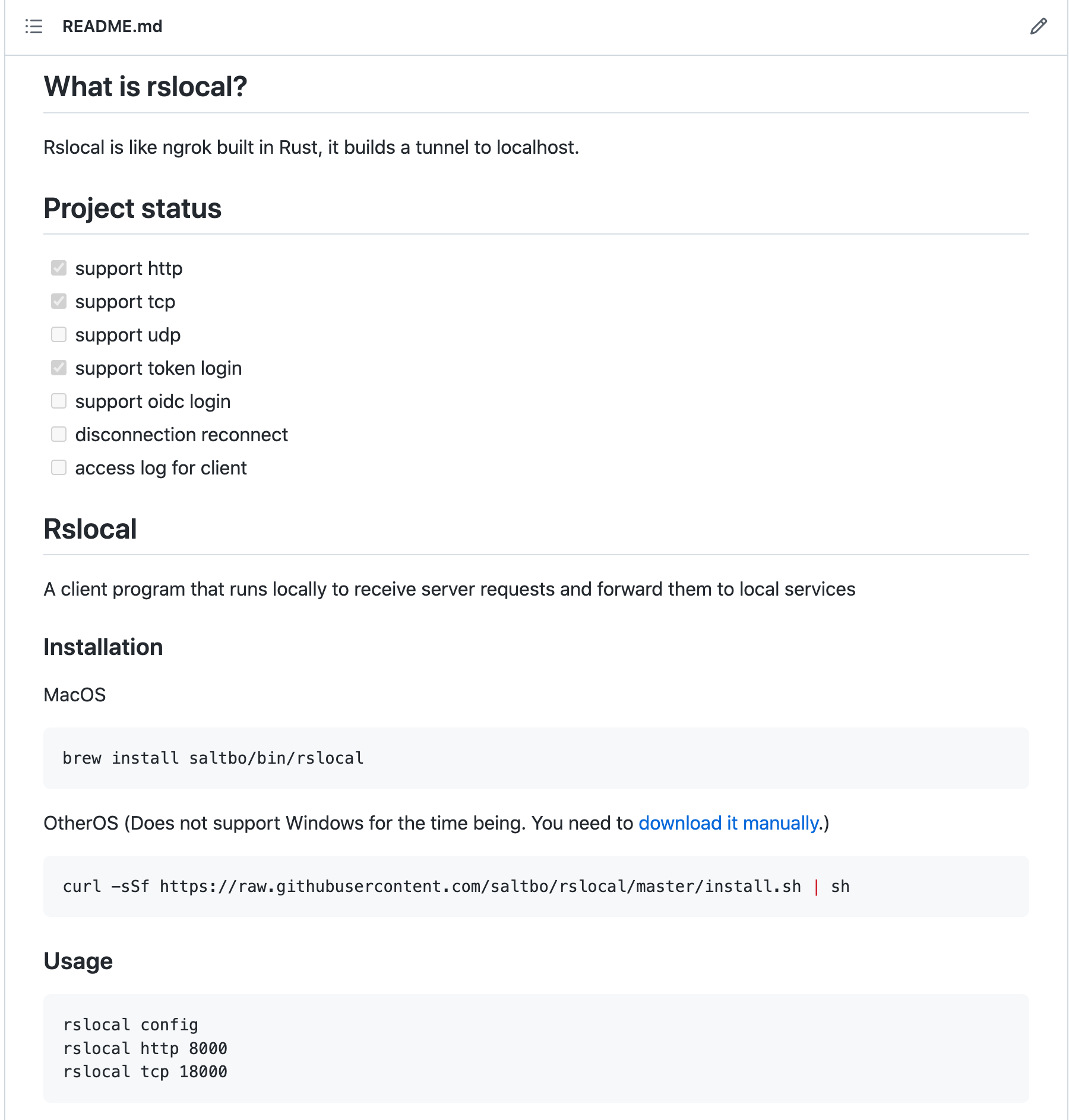The height and width of the screenshot is (1120, 1069).
Task: Click the pencil edit icon for README.md
Action: click(x=1038, y=26)
